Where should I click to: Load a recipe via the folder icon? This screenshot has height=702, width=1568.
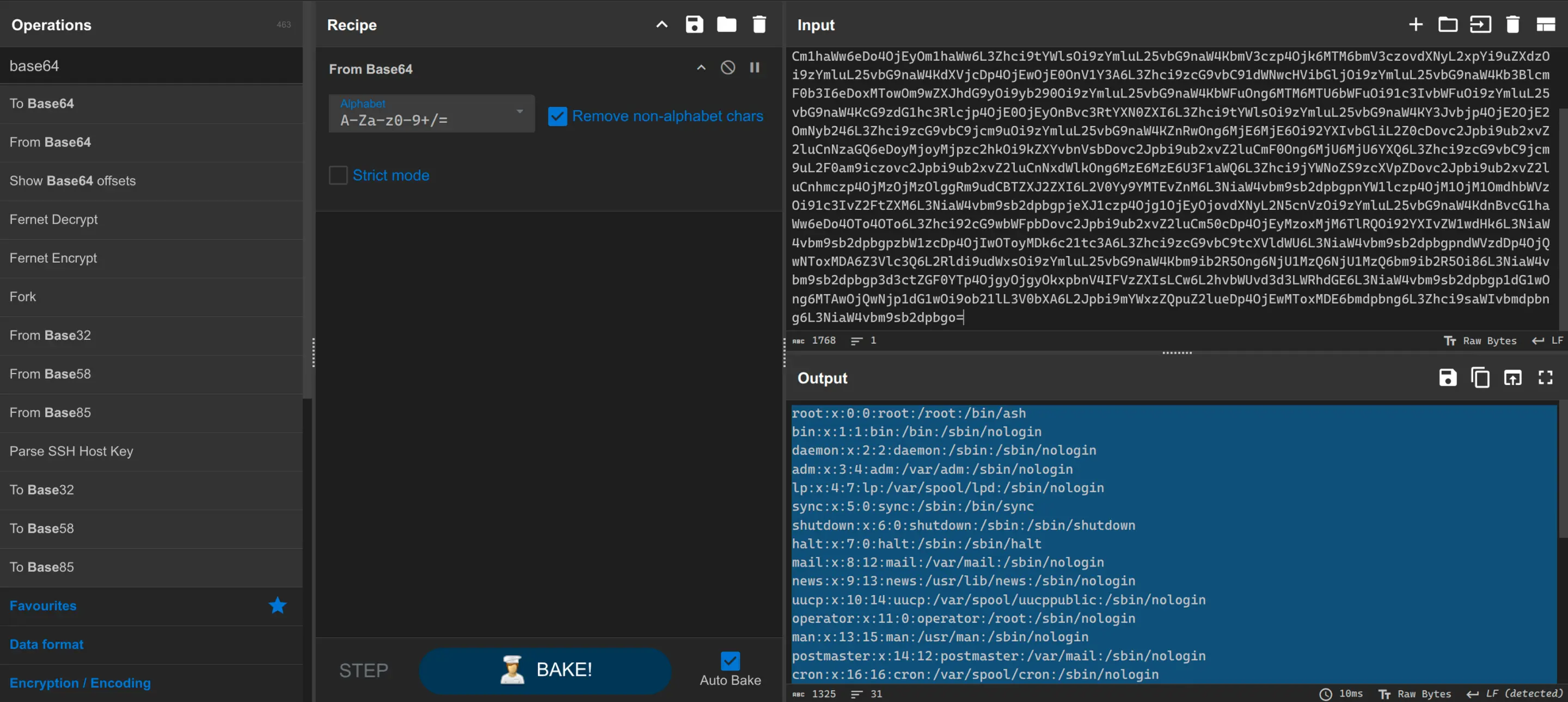[x=726, y=24]
